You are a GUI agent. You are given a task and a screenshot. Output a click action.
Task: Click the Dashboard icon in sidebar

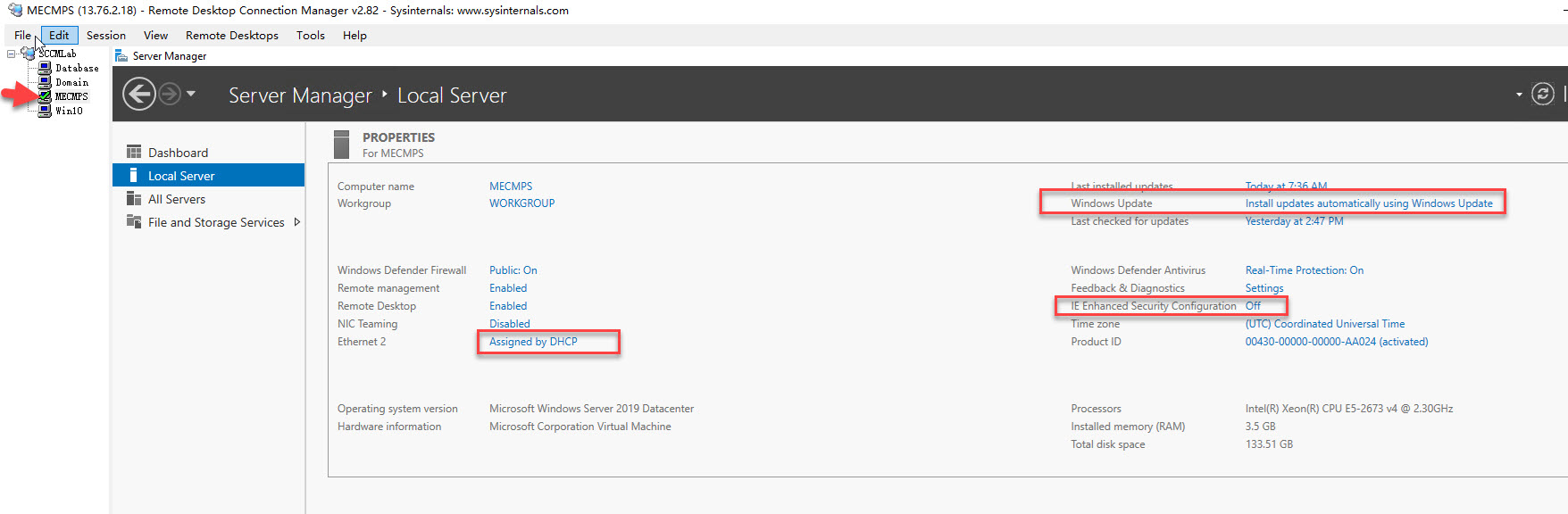(134, 152)
